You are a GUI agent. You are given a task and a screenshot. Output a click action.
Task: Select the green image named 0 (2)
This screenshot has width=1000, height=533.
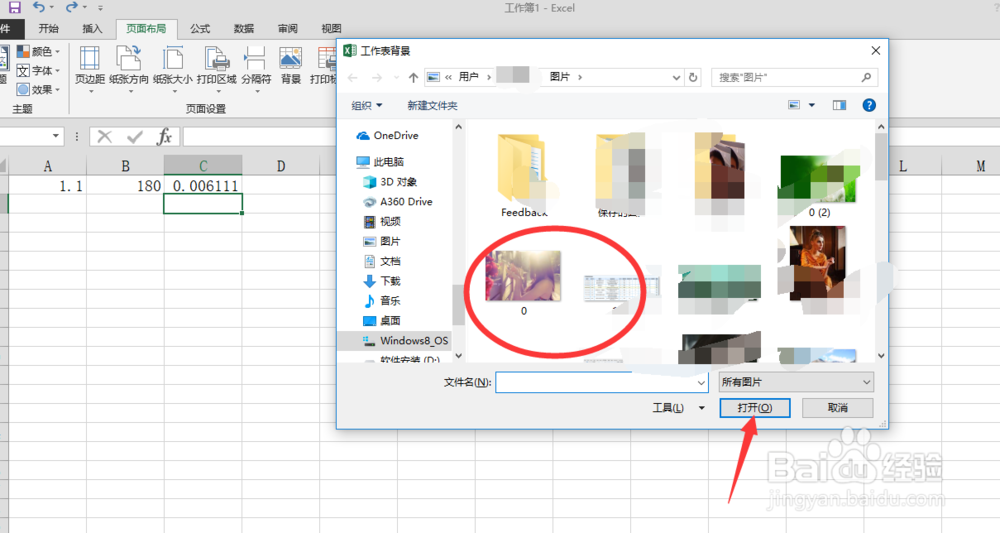pos(819,185)
